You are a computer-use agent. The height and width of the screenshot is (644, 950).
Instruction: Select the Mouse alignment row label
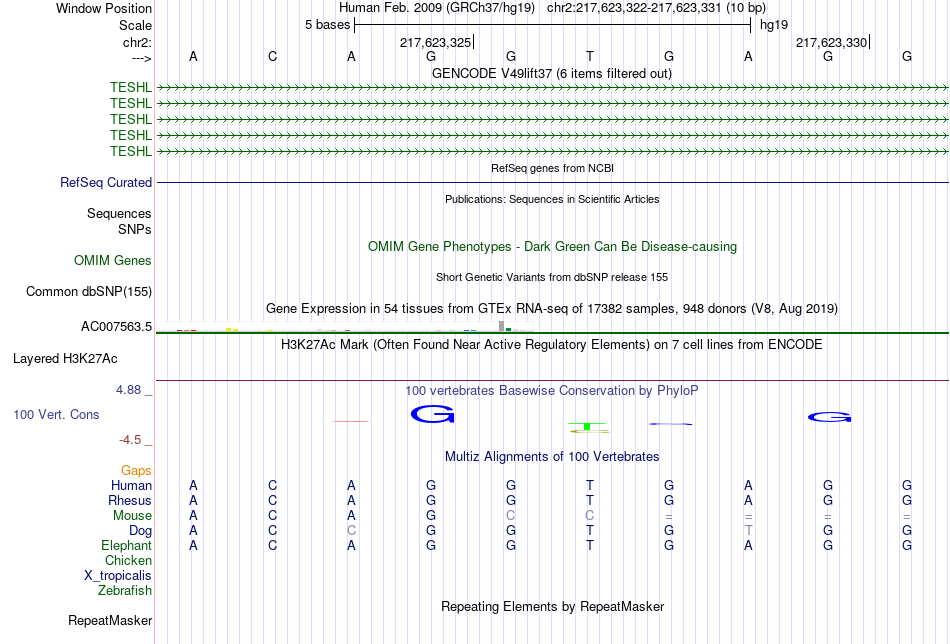coord(132,516)
